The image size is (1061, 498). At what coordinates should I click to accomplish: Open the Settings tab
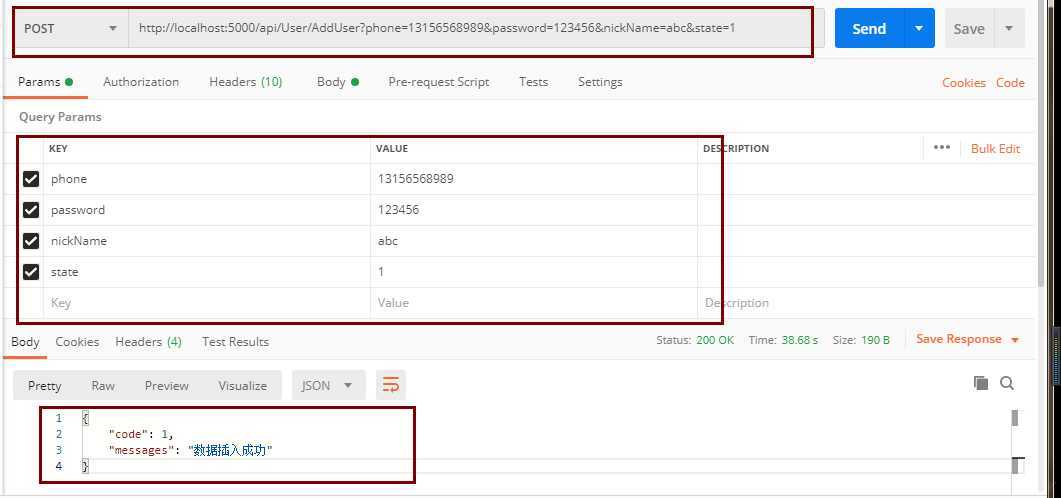coord(600,82)
